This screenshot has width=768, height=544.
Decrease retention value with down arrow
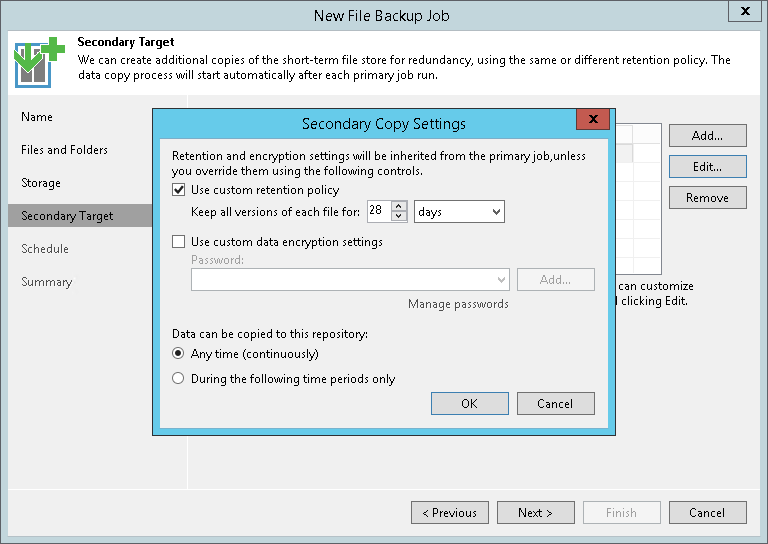[399, 217]
